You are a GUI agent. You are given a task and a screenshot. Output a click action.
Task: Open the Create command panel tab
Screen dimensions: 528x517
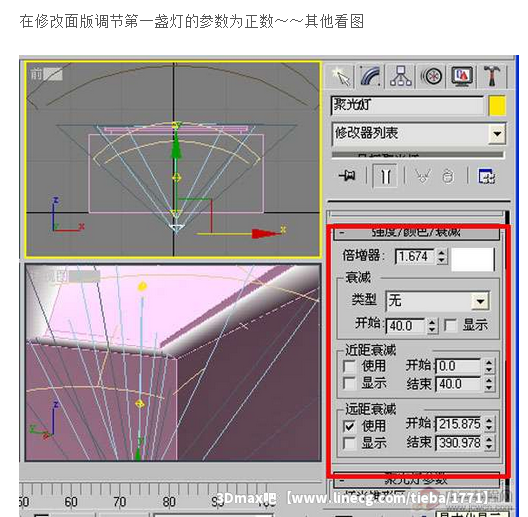click(340, 76)
